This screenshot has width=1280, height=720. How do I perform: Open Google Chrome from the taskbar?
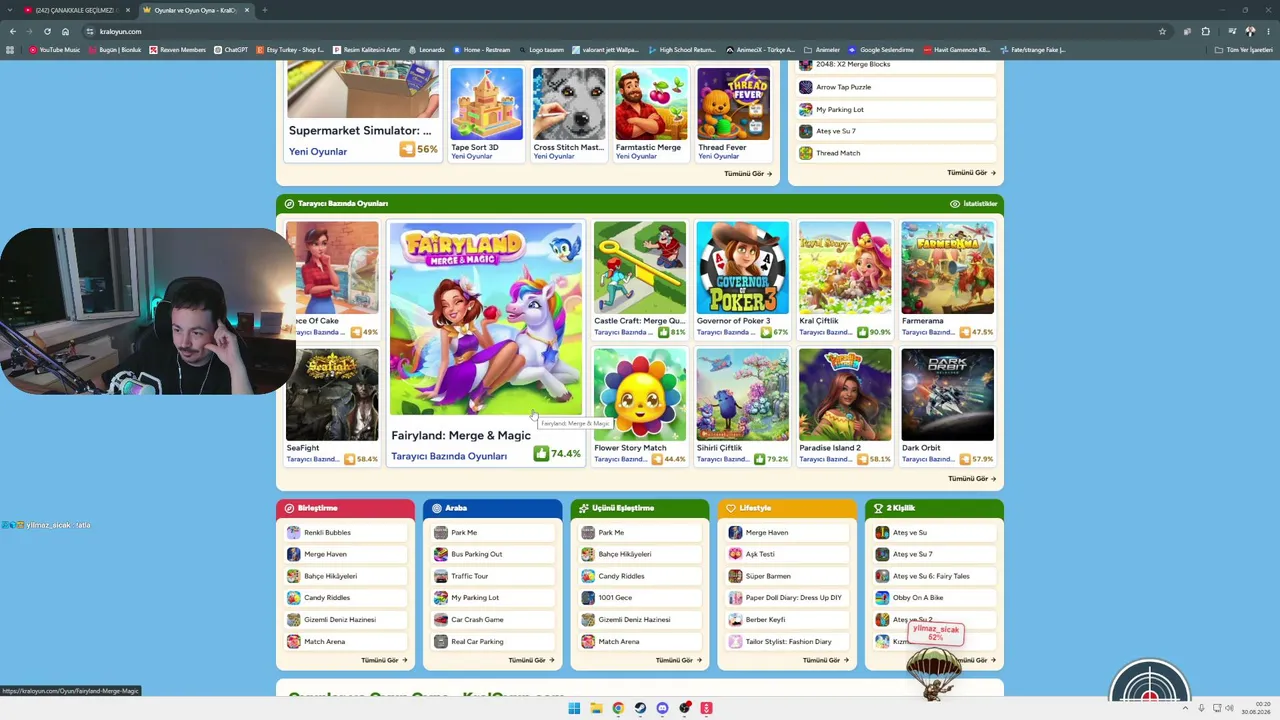click(618, 708)
